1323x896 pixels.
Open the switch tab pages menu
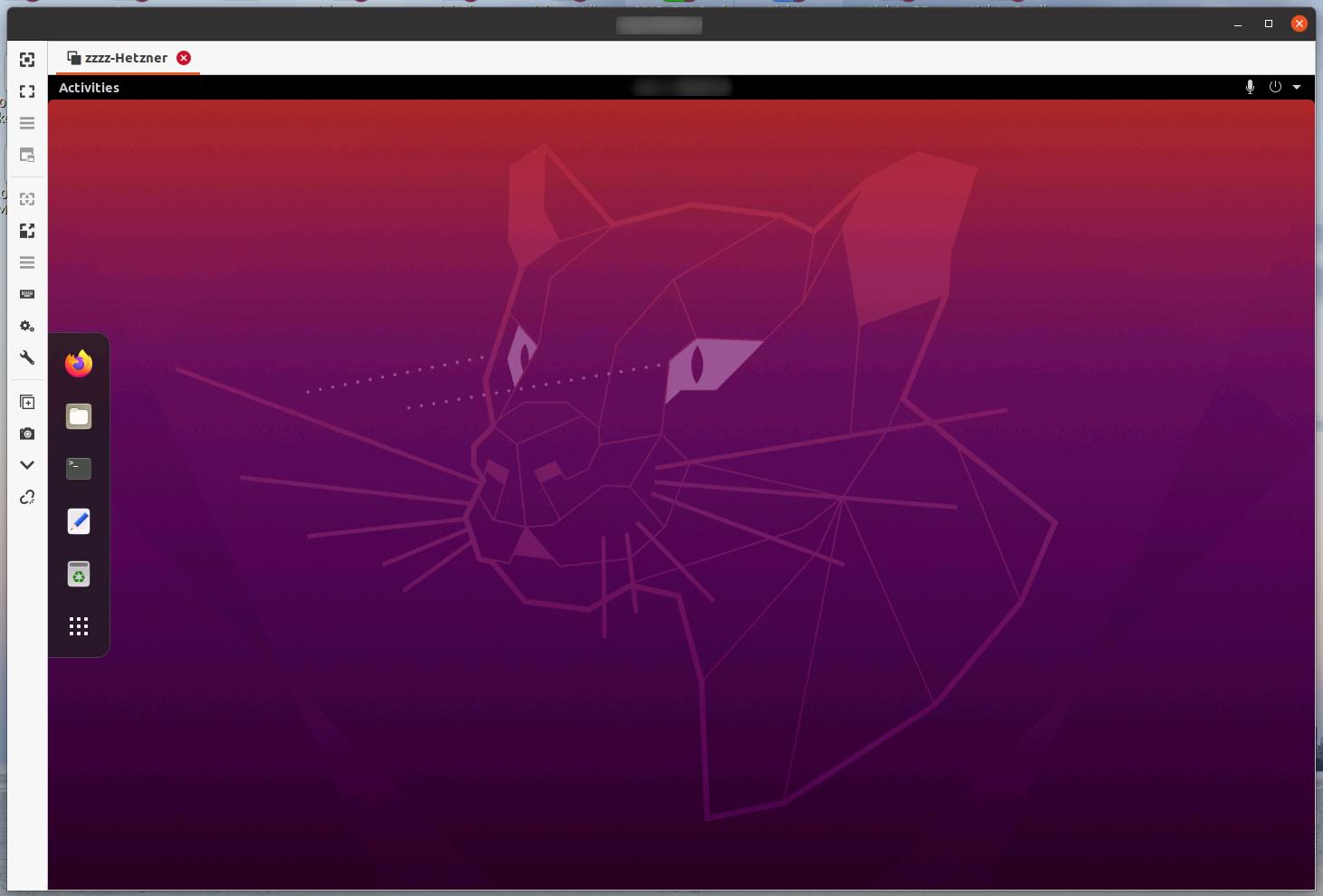(27, 156)
